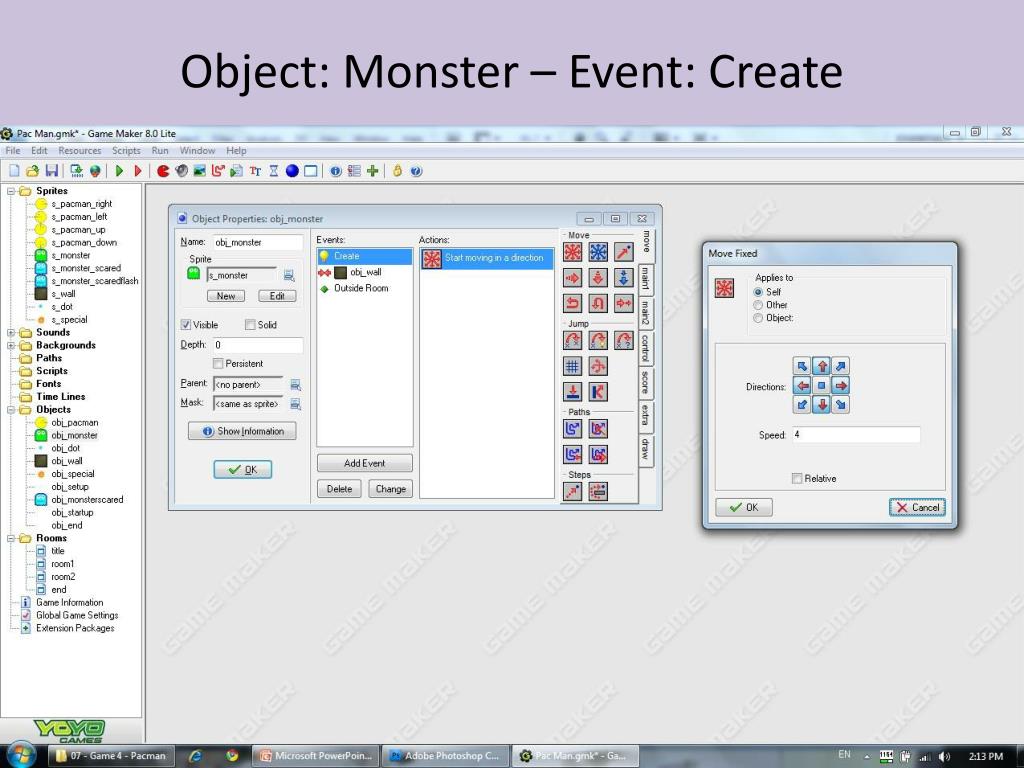The image size is (1024, 768).
Task: Expand the Backgrounds folder
Action: [11, 345]
